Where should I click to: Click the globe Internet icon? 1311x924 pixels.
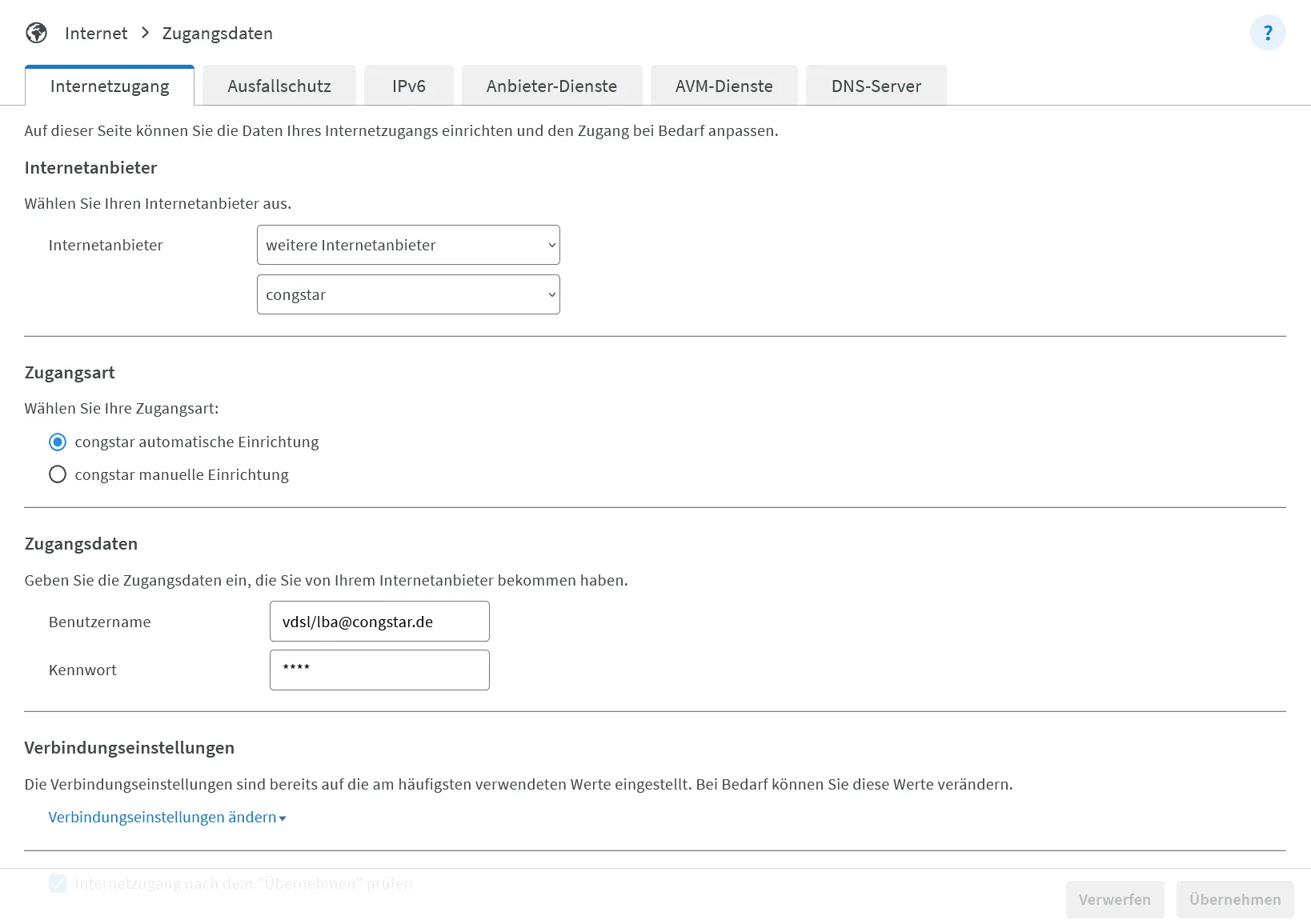[x=36, y=33]
